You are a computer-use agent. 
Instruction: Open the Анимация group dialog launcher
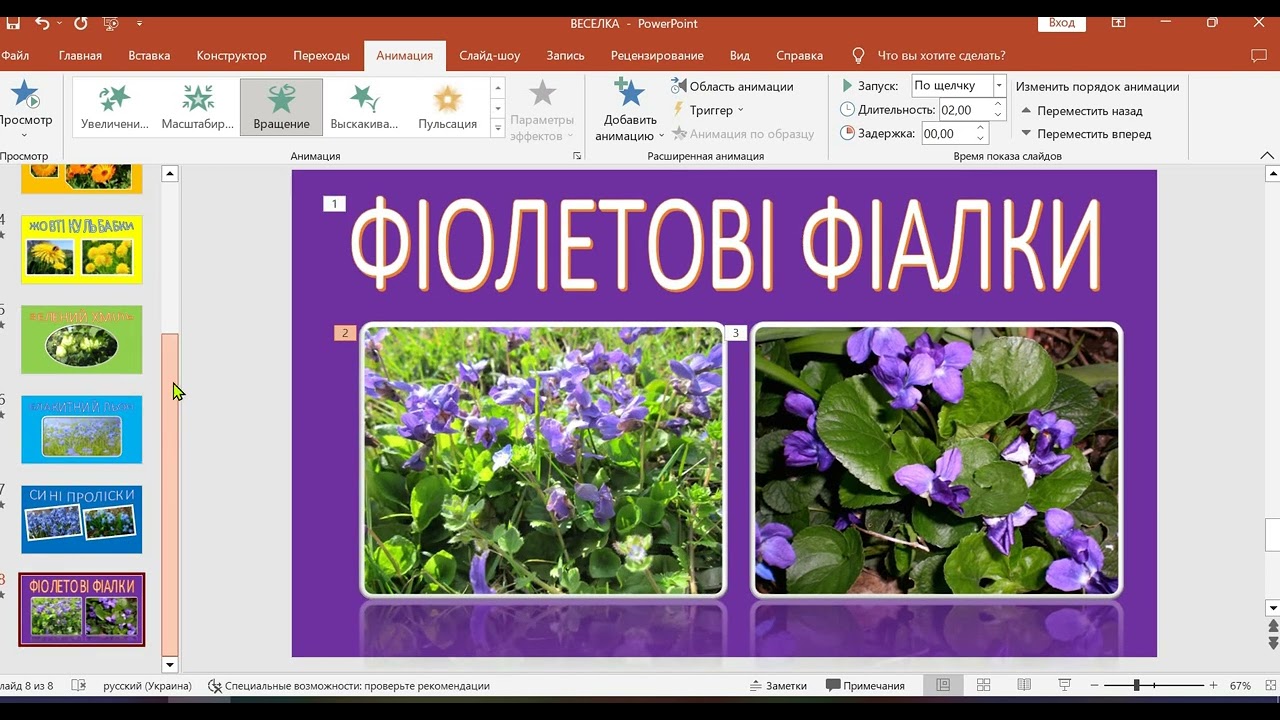pos(577,156)
